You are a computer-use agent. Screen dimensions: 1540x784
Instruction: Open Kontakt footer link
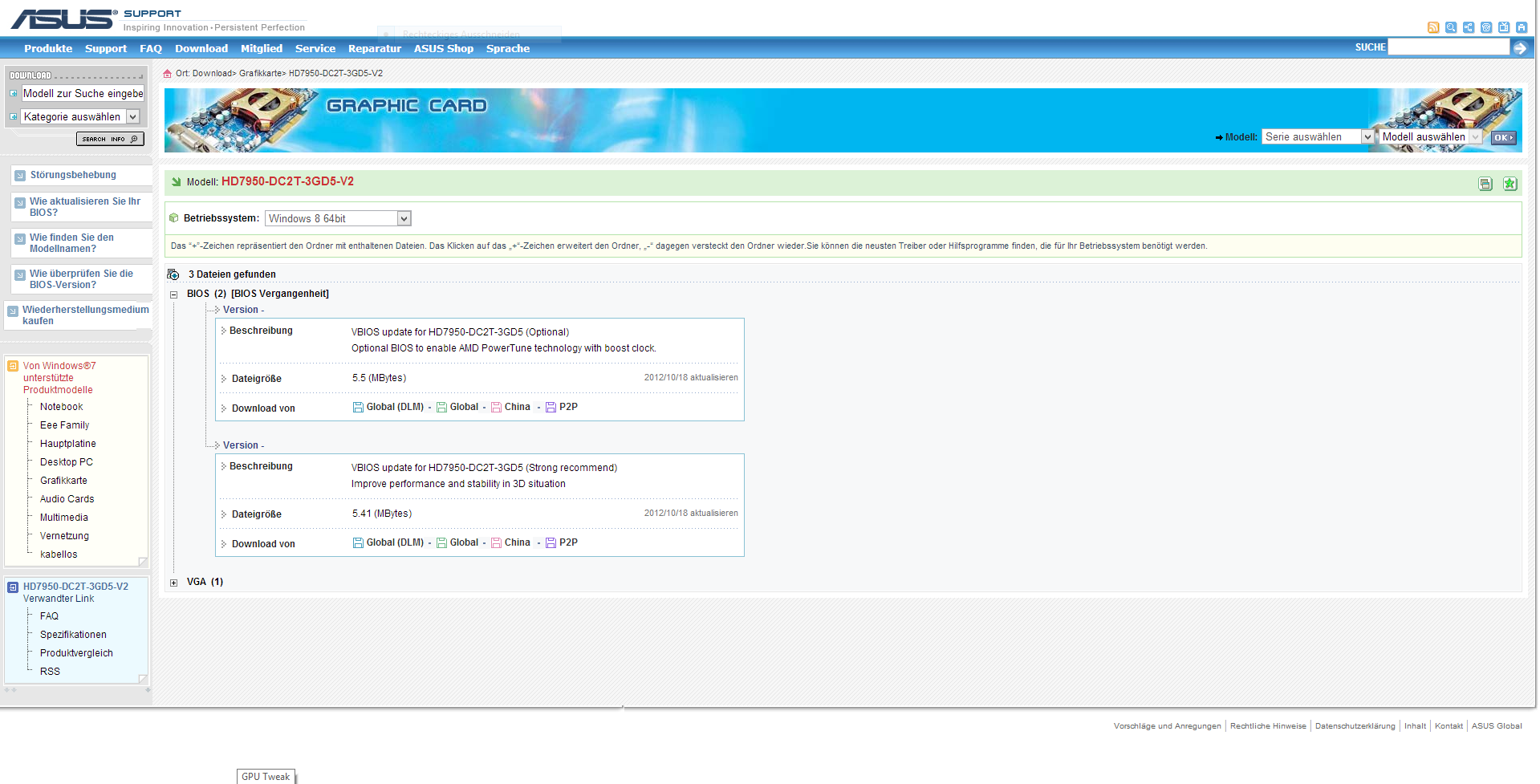1449,726
